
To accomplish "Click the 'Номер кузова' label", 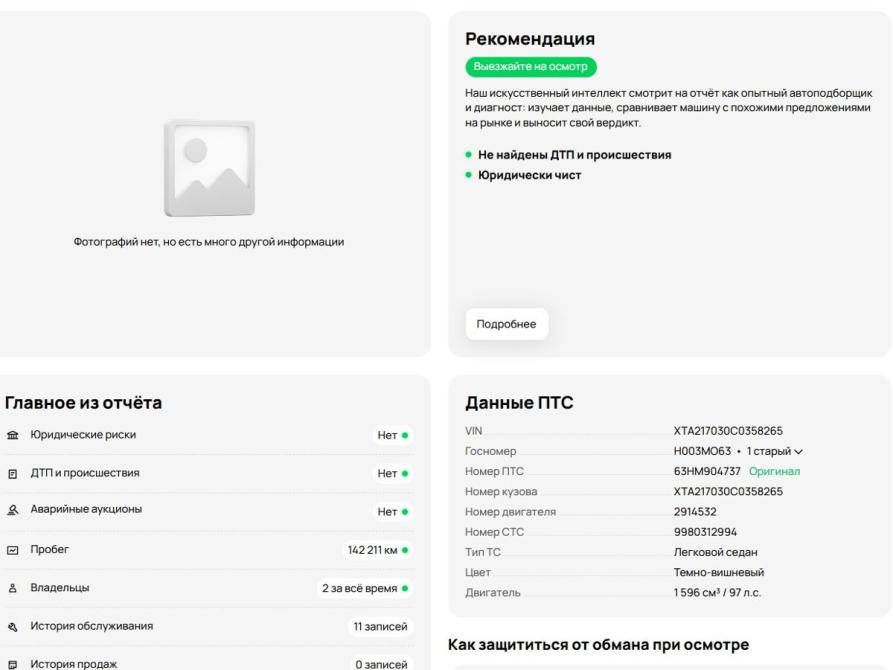I will point(501,492).
